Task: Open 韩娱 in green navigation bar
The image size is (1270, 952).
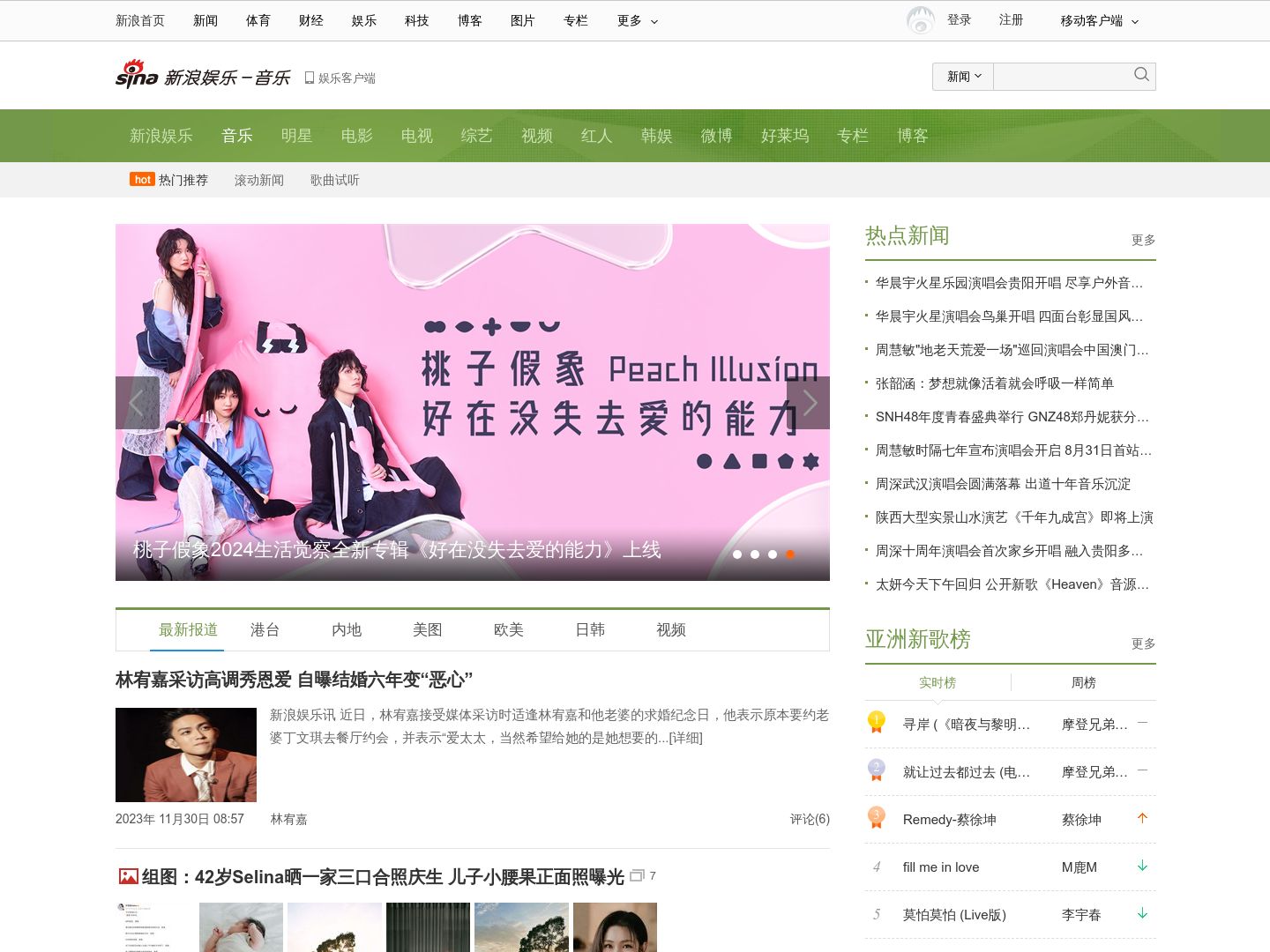Action: pos(657,136)
